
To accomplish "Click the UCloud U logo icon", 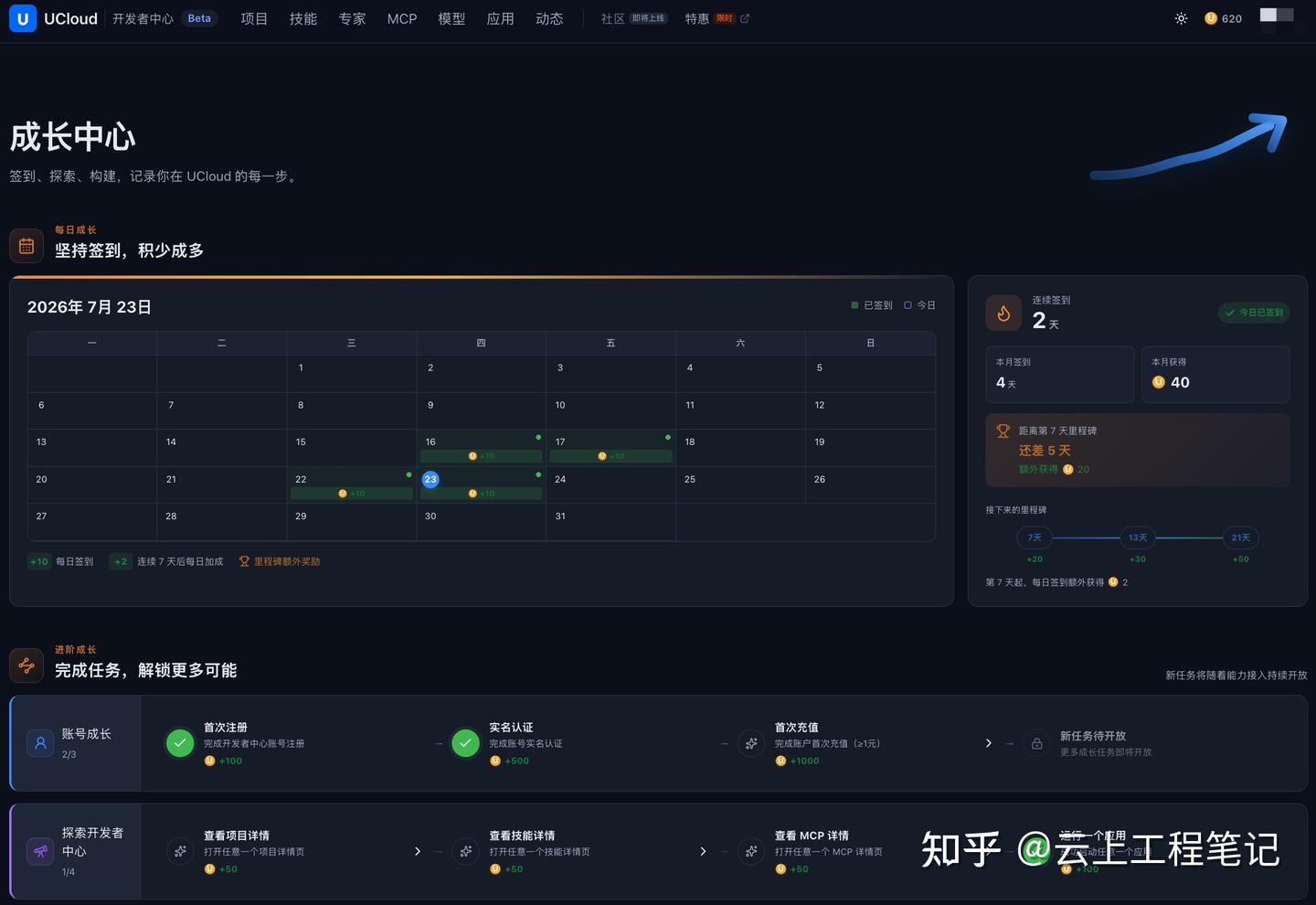I will pos(23,18).
